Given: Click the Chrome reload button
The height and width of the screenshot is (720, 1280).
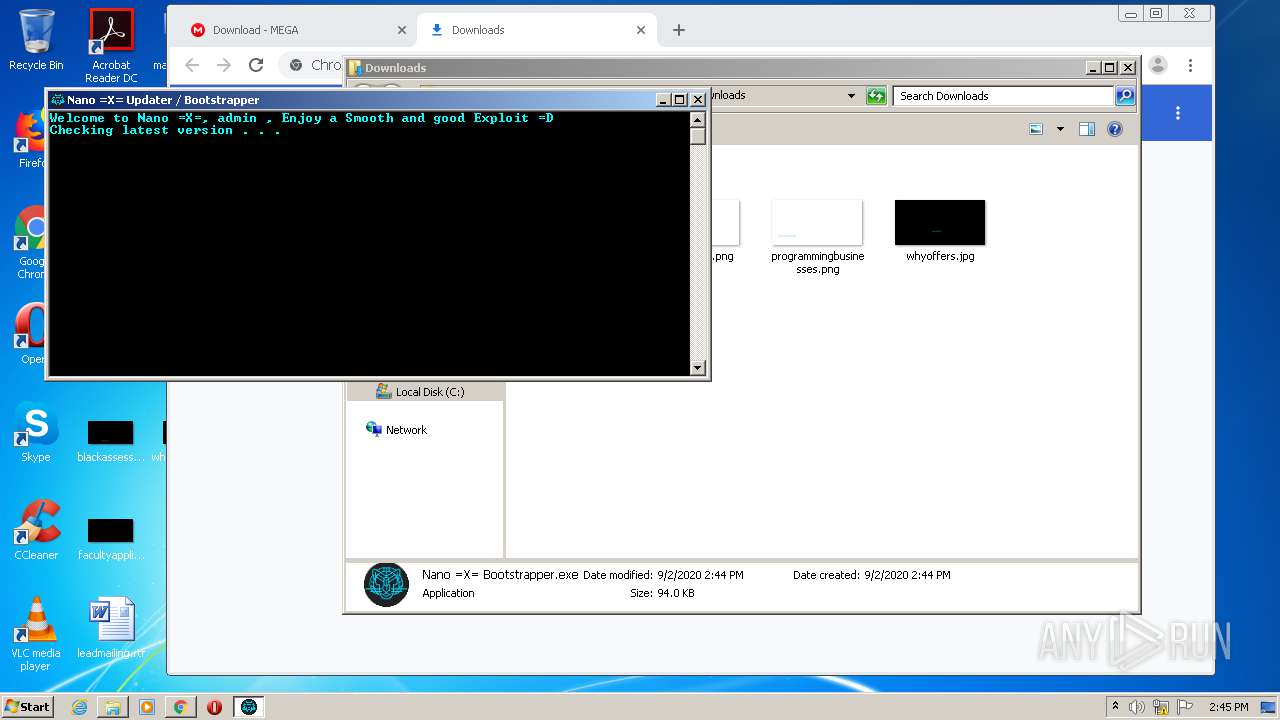Looking at the screenshot, I should pos(256,65).
